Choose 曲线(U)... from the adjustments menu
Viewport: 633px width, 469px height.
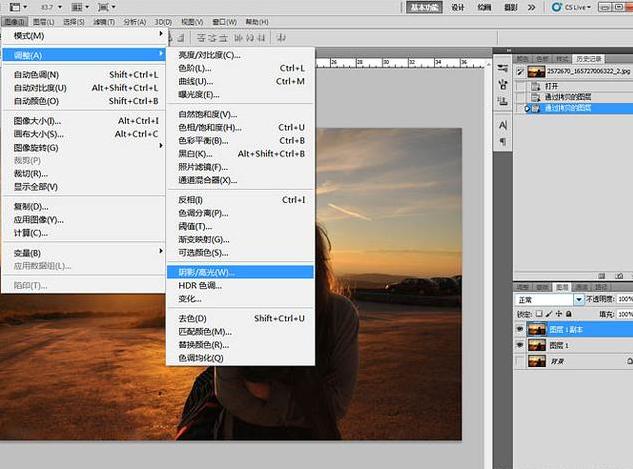click(x=240, y=82)
